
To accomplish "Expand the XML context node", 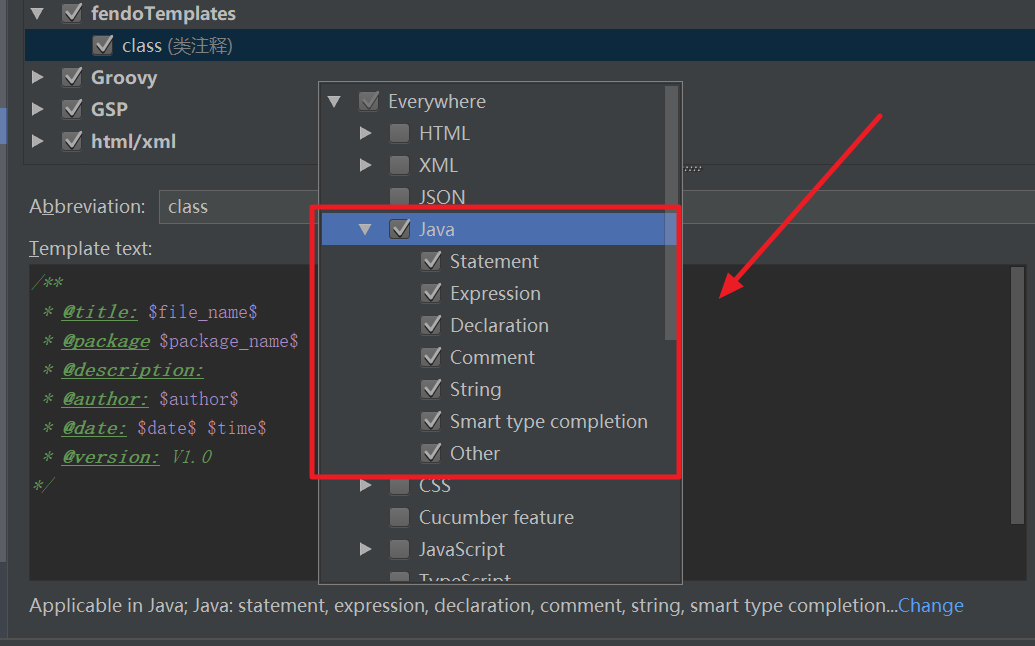I will (x=365, y=165).
